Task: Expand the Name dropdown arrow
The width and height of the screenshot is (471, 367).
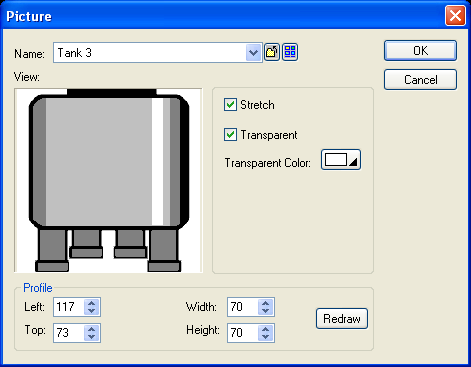Action: (253, 52)
